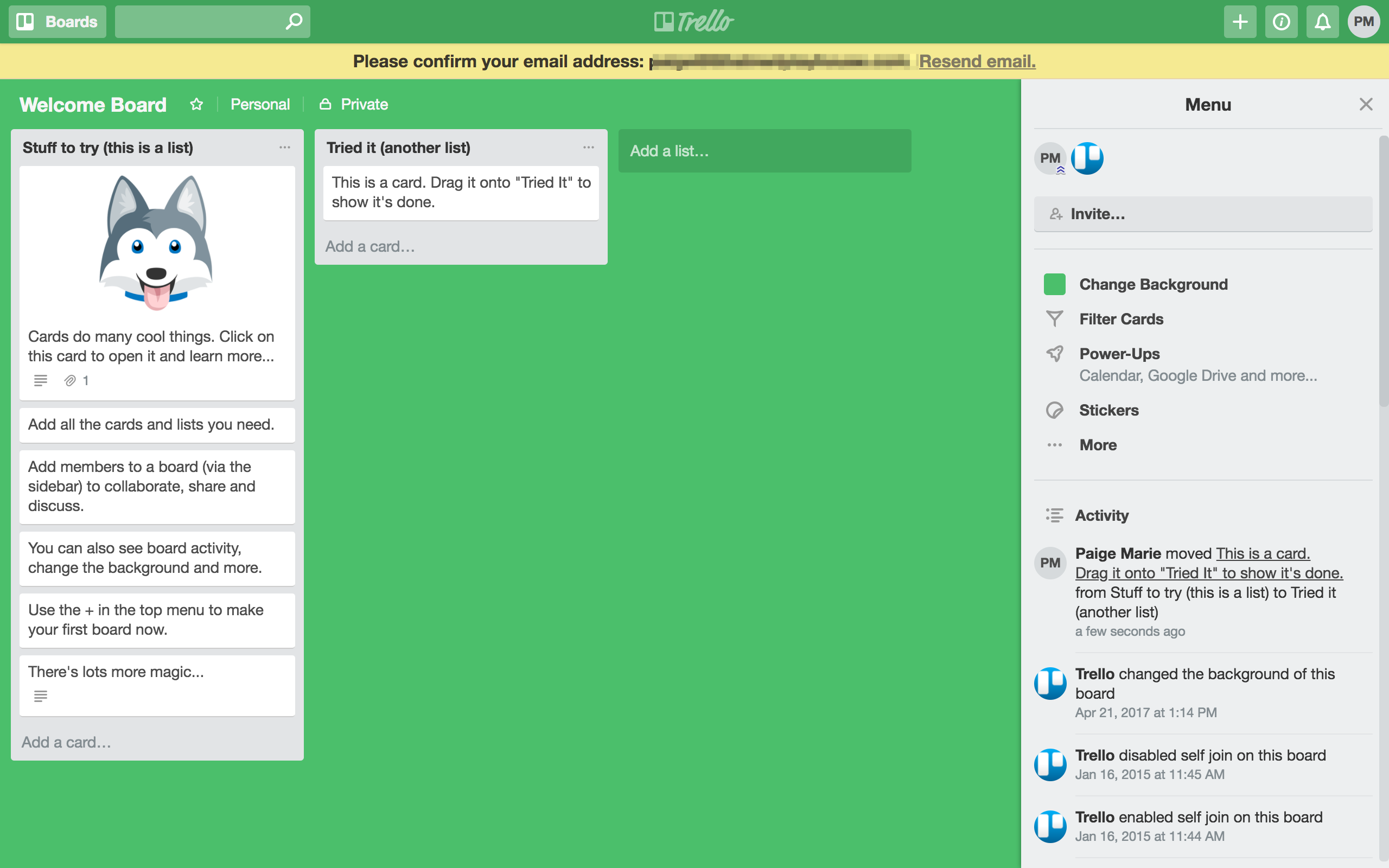Open Stickers menu item

[1108, 410]
